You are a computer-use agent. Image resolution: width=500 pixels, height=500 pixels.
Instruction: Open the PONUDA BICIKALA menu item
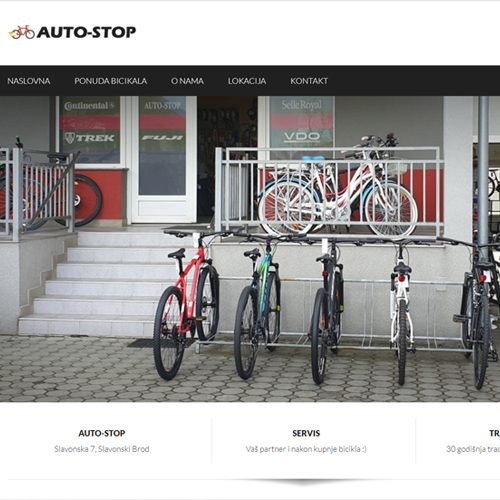click(x=111, y=81)
